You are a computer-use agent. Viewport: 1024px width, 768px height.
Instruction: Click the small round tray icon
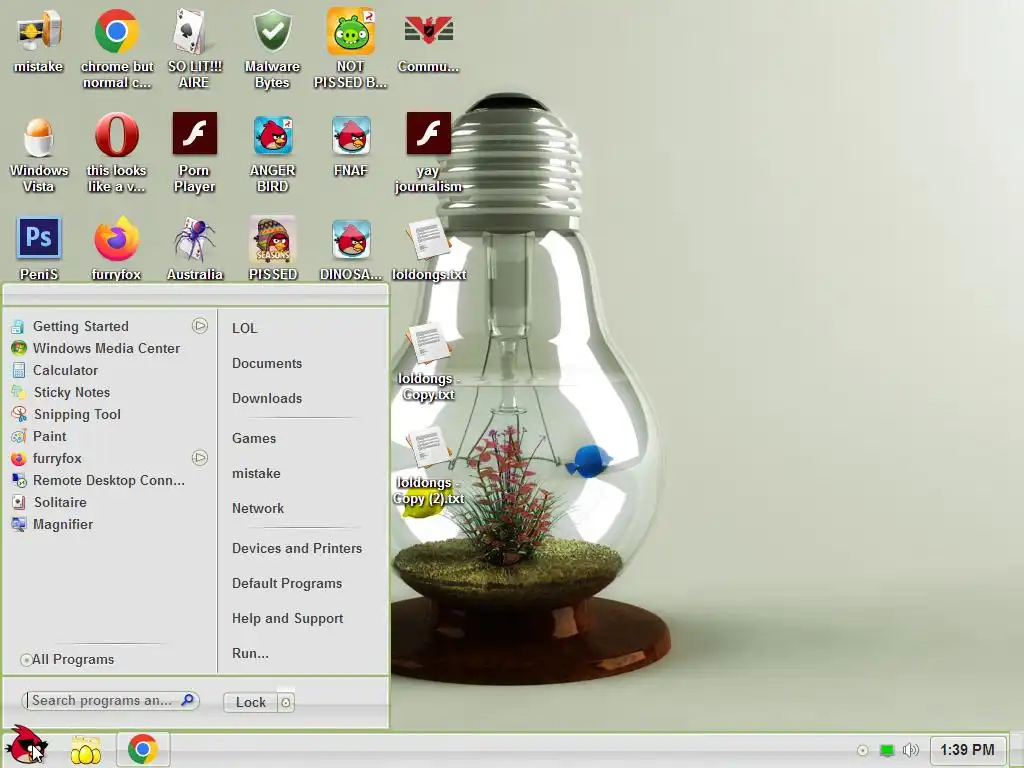[862, 750]
